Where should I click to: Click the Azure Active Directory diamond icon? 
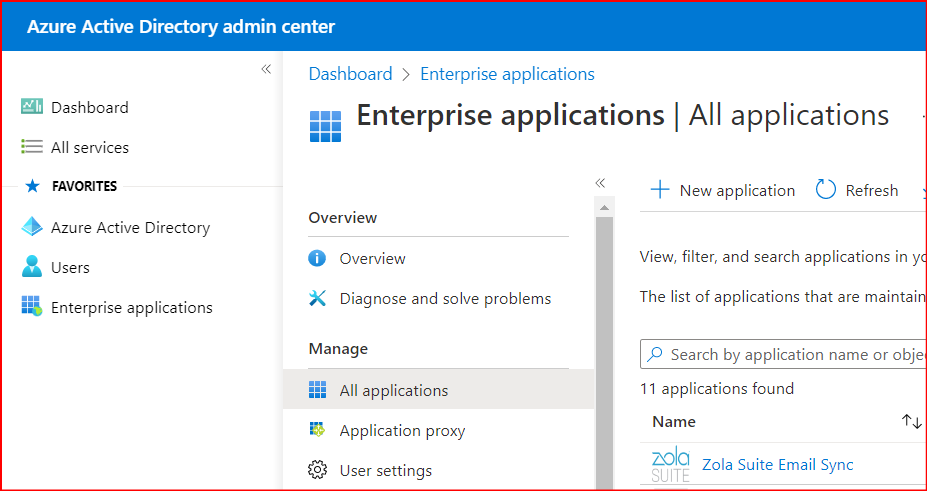click(x=32, y=227)
